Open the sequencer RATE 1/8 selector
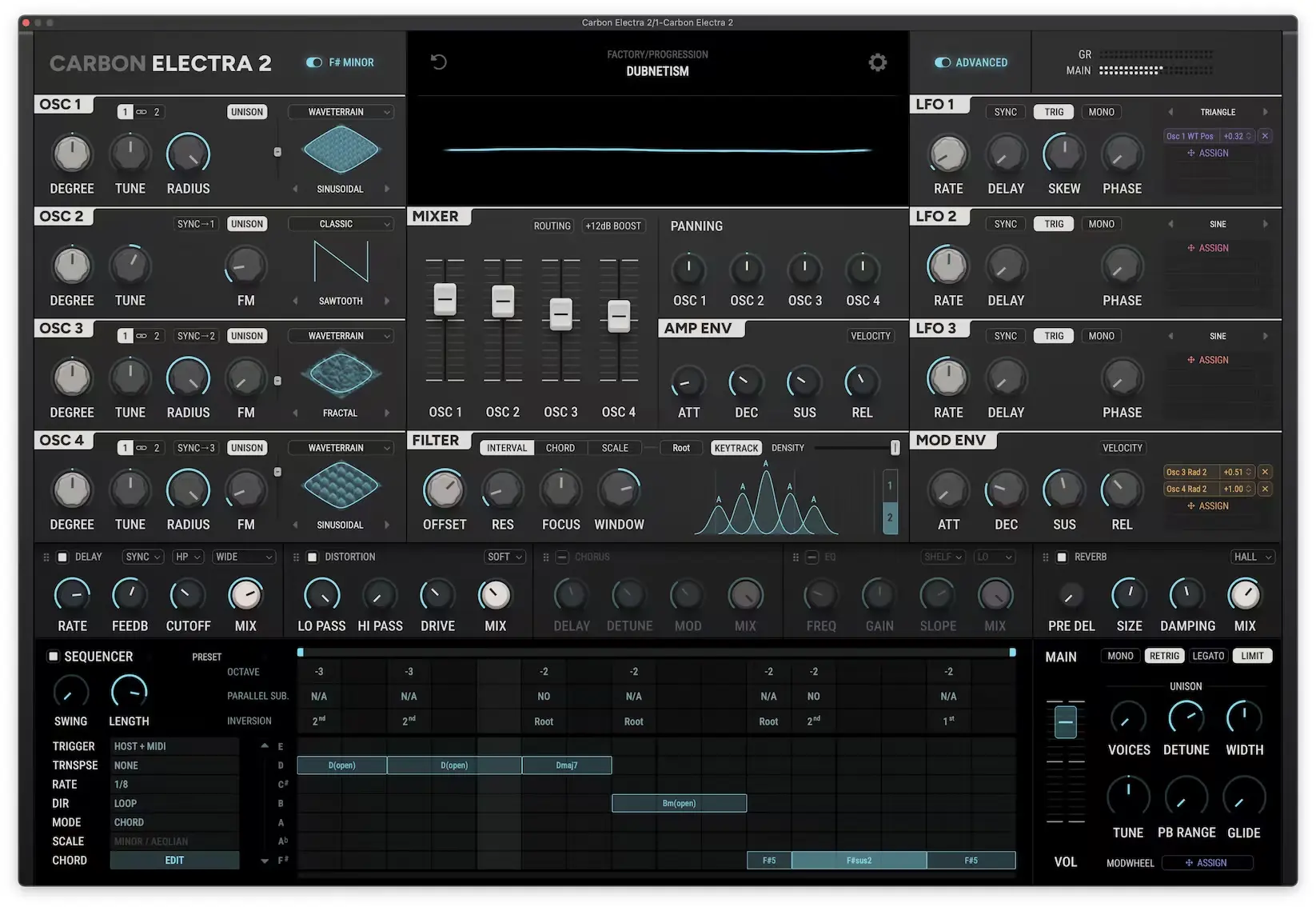The width and height of the screenshot is (1316, 907). pyautogui.click(x=174, y=785)
